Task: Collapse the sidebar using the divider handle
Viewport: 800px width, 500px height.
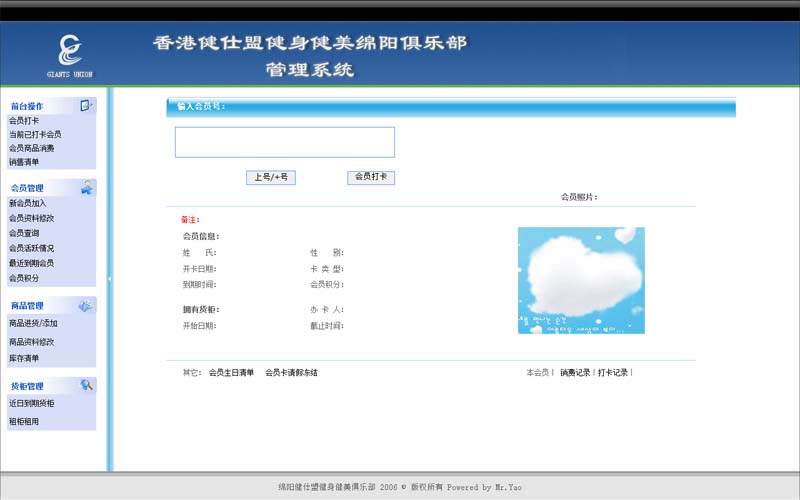Action: (x=110, y=279)
